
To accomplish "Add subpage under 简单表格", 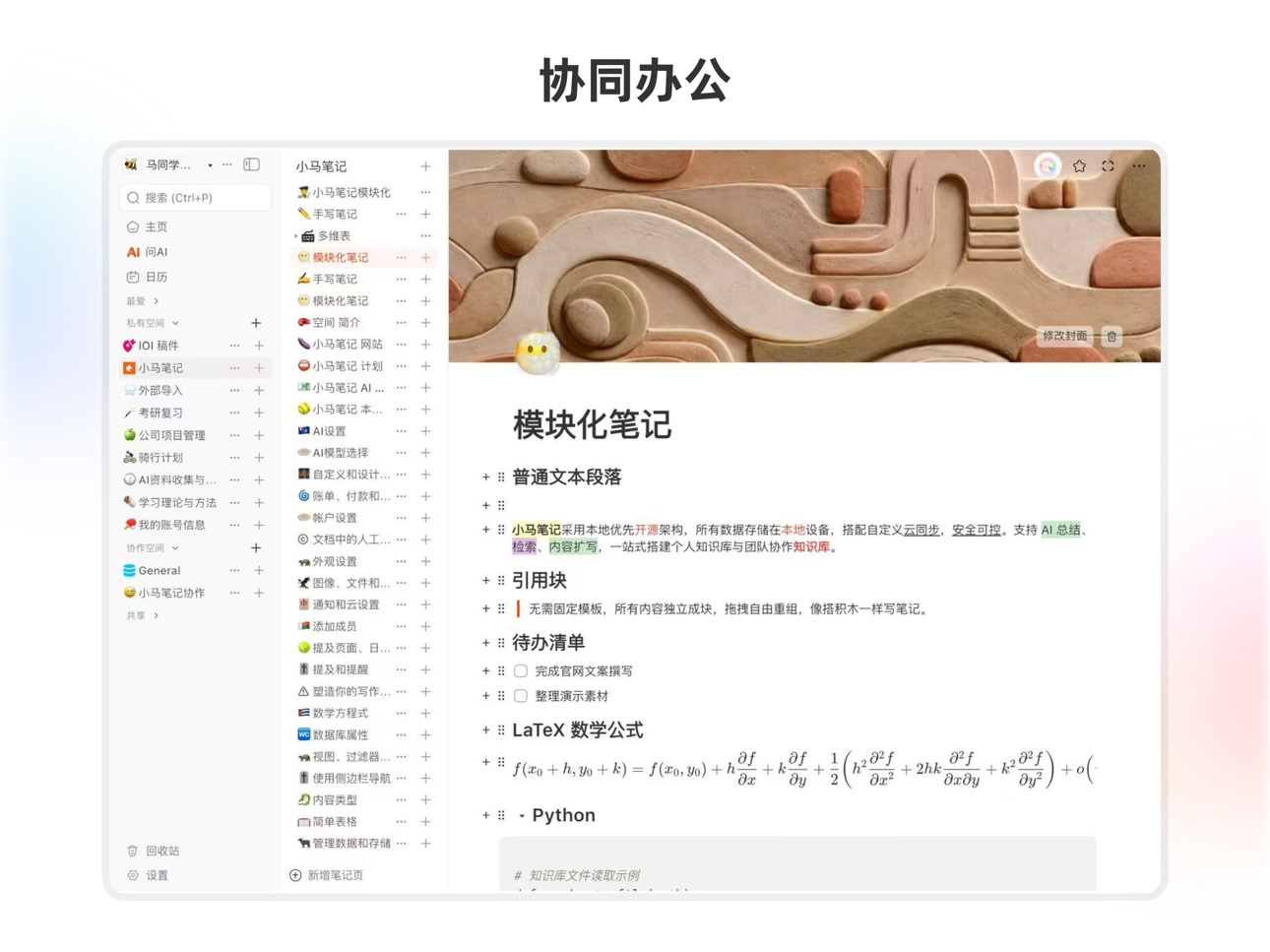I will [x=425, y=822].
